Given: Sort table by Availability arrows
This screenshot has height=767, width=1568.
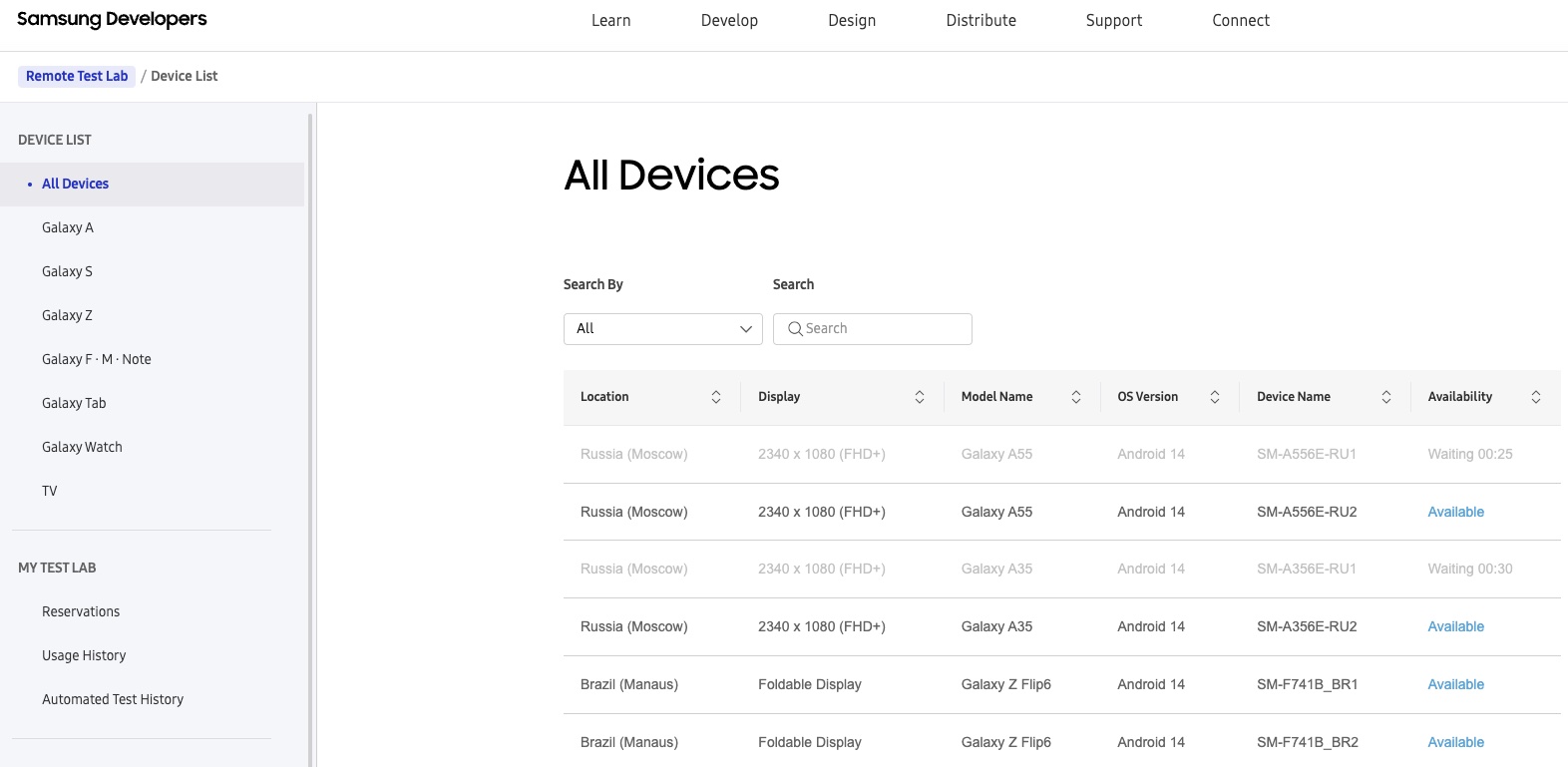Looking at the screenshot, I should [x=1536, y=397].
